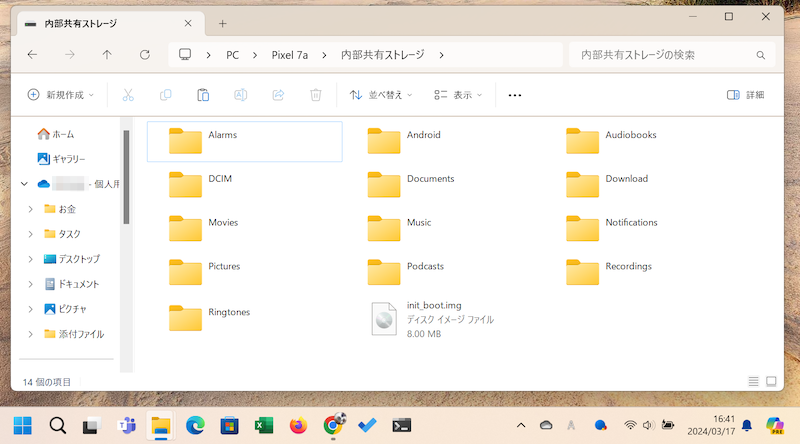The image size is (800, 444).
Task: Go up one folder level with up arrow
Action: pos(107,55)
